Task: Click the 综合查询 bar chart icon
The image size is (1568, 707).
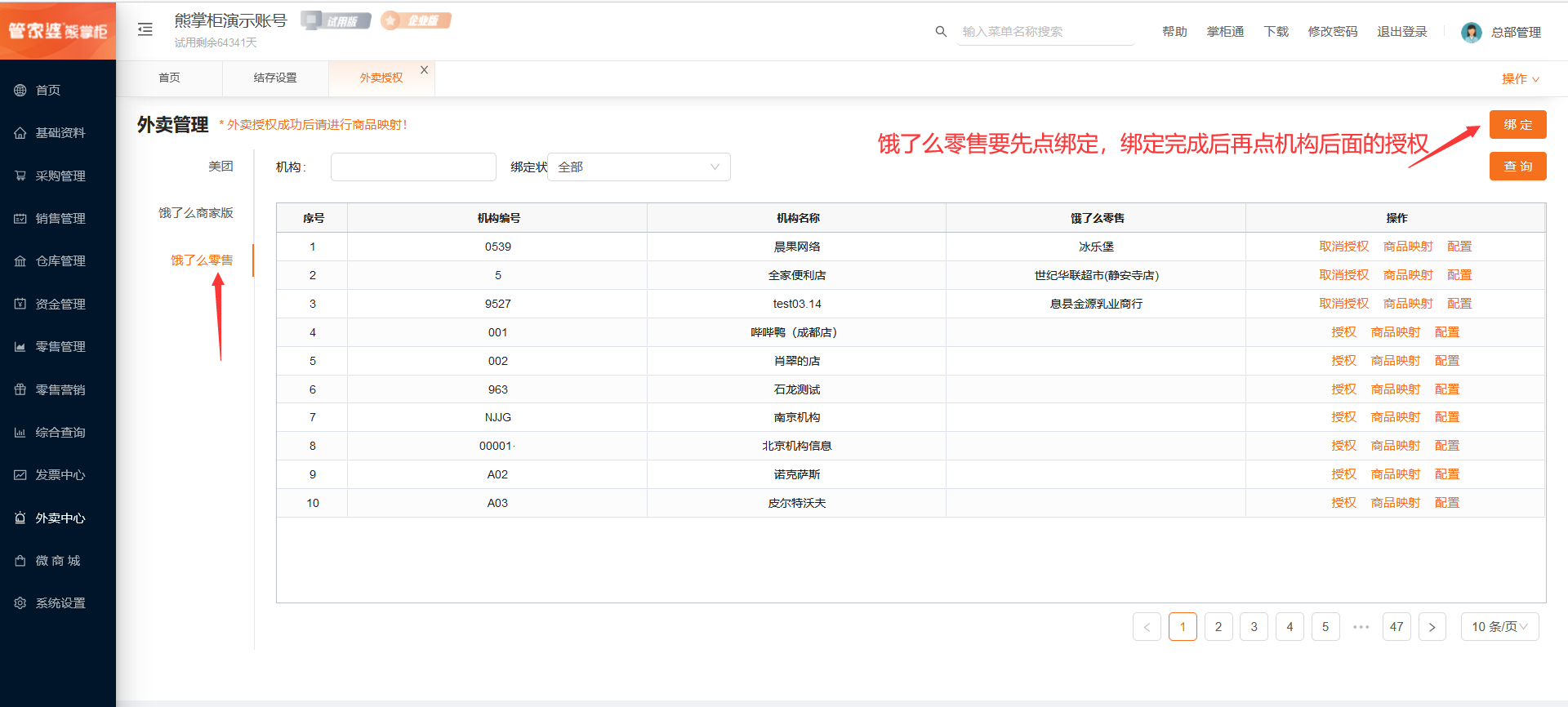Action: pos(20,432)
